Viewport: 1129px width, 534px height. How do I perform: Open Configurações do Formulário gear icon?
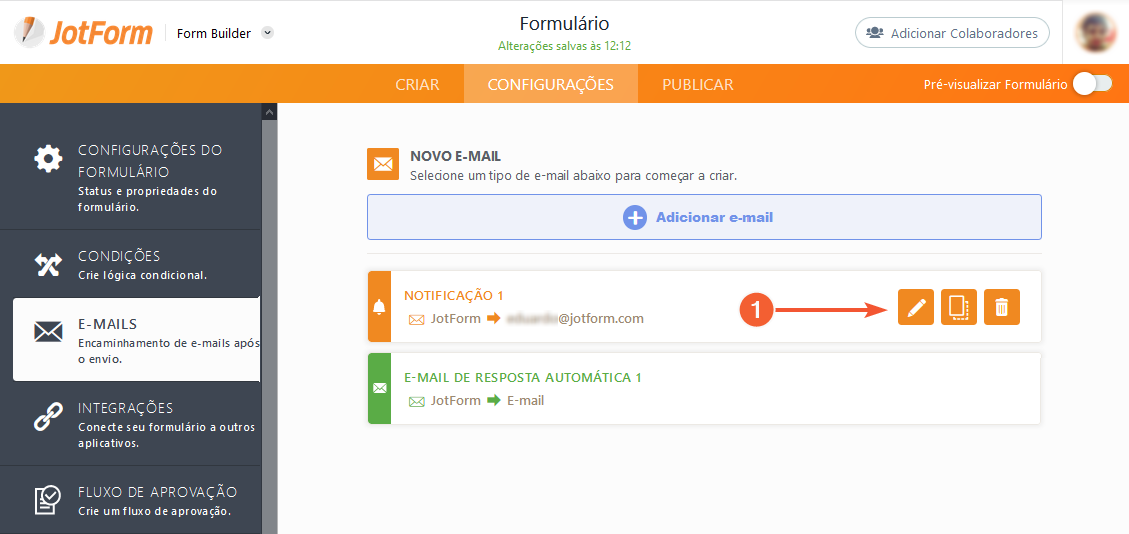click(48, 158)
